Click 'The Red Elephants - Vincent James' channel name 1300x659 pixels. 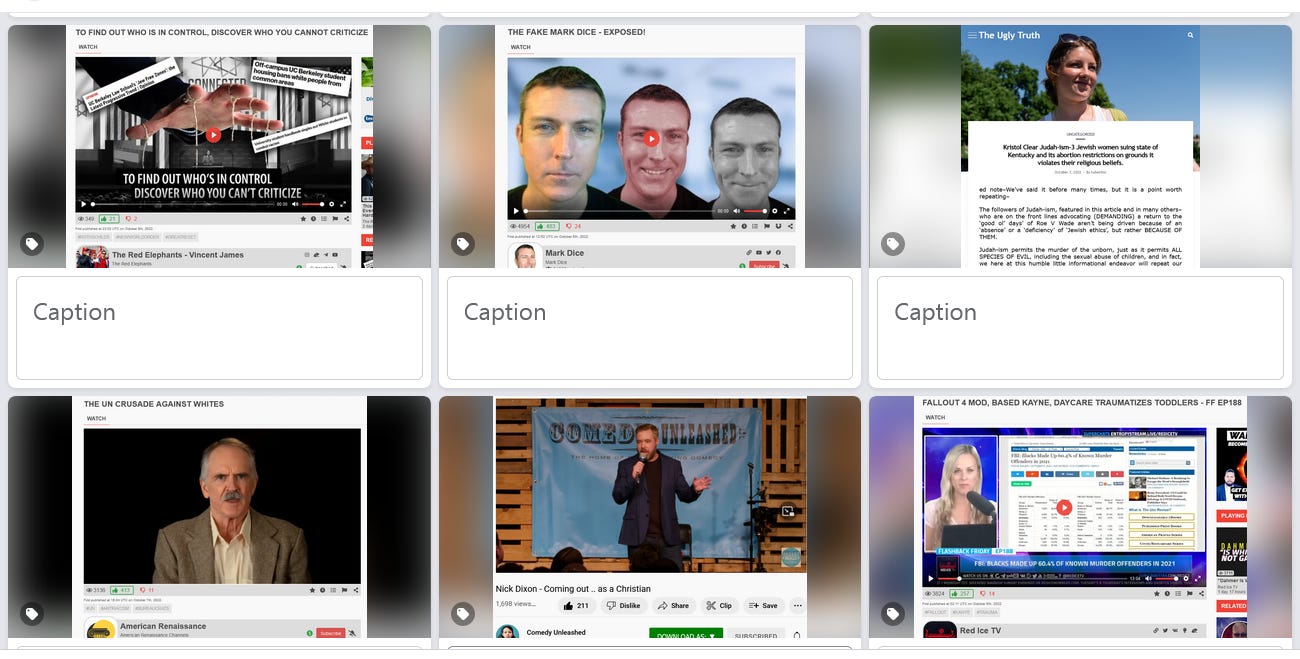coord(177,255)
